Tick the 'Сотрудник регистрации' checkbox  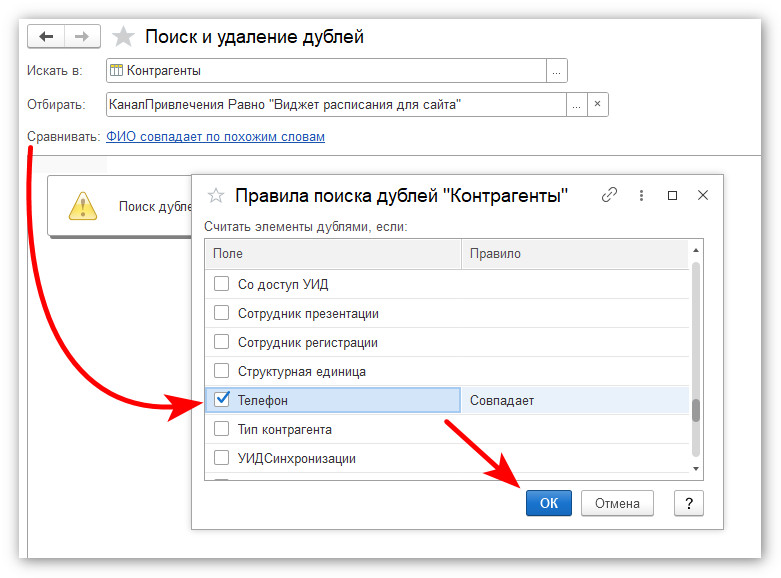pos(221,342)
